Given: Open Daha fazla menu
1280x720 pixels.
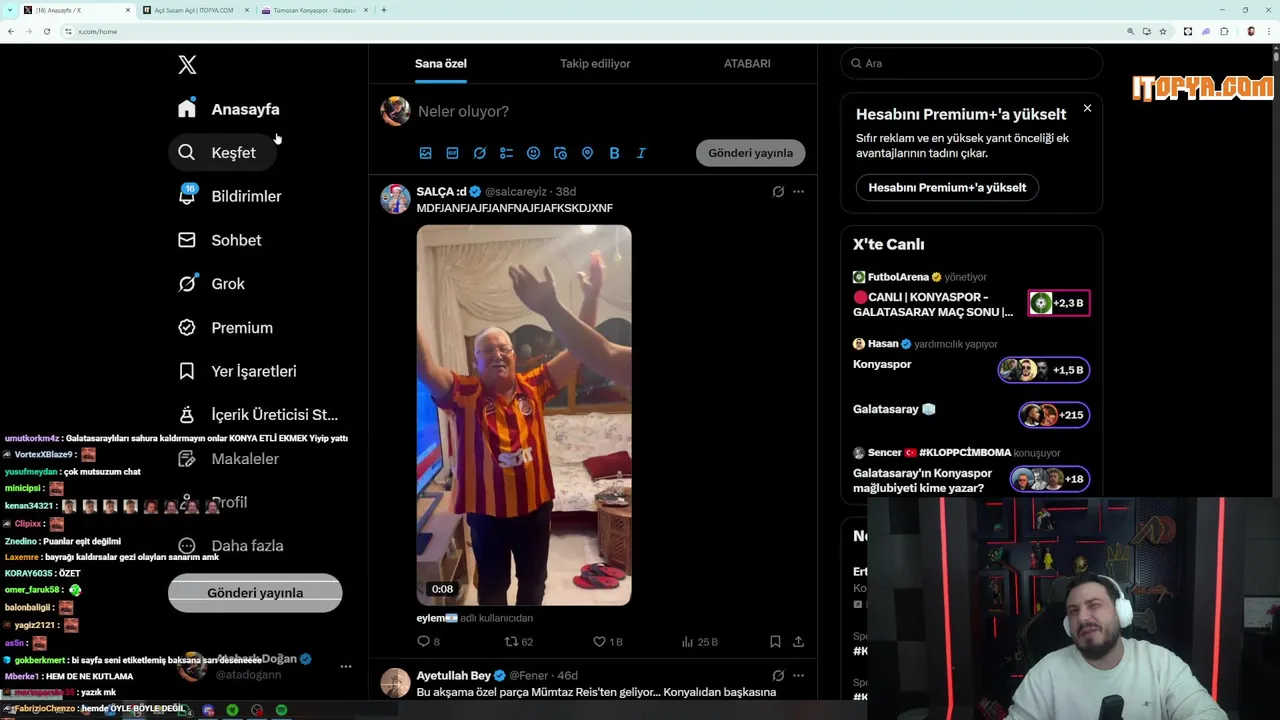Looking at the screenshot, I should click(232, 546).
